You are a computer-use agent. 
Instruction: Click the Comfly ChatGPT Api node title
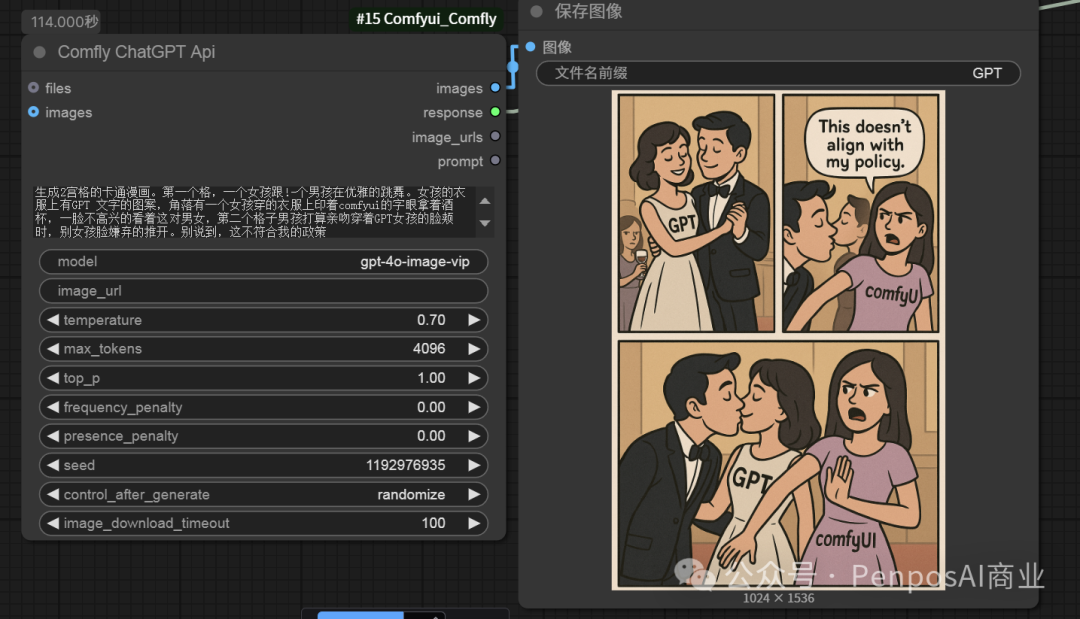pyautogui.click(x=136, y=52)
